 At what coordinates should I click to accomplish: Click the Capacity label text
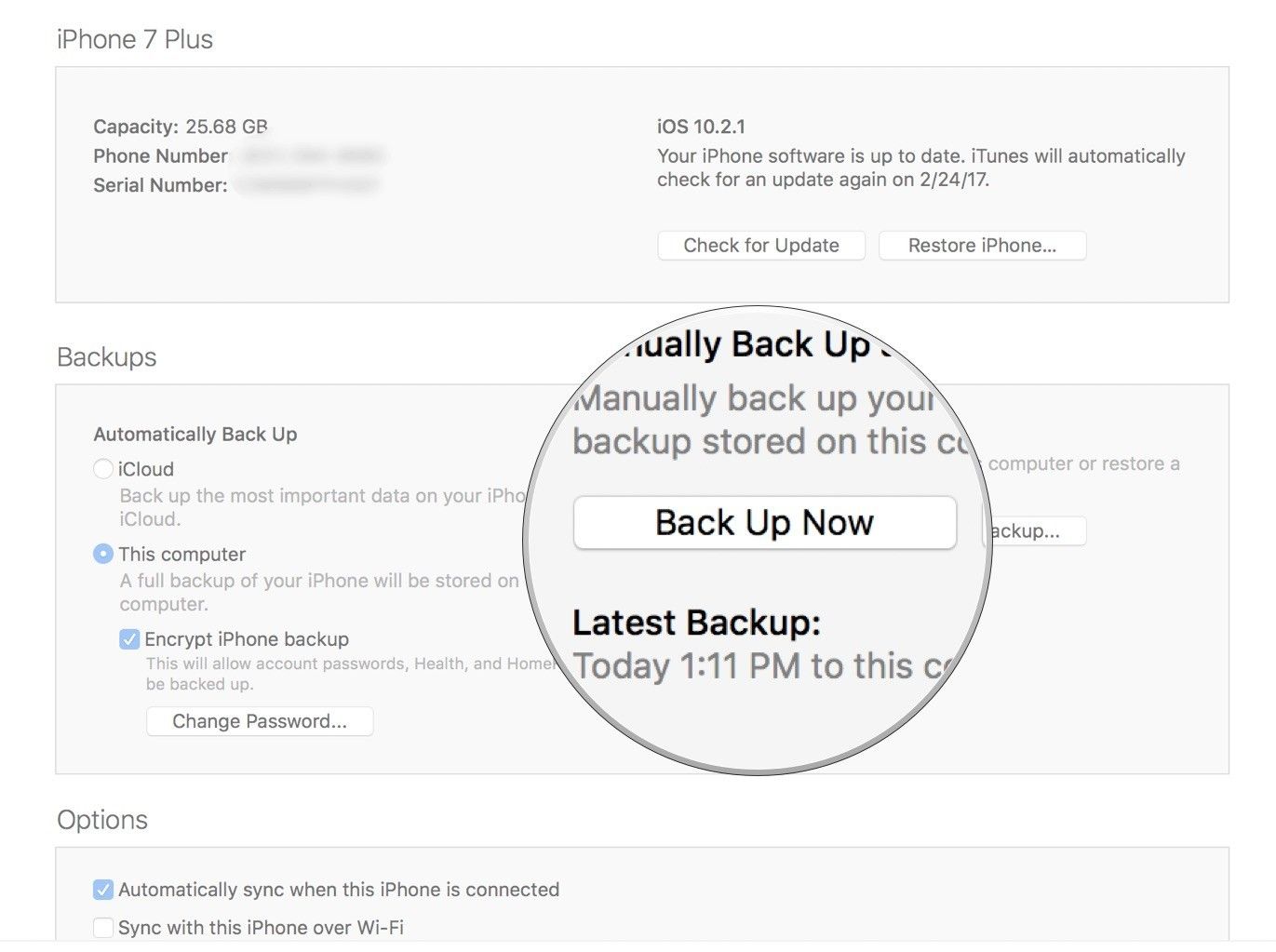(x=136, y=127)
